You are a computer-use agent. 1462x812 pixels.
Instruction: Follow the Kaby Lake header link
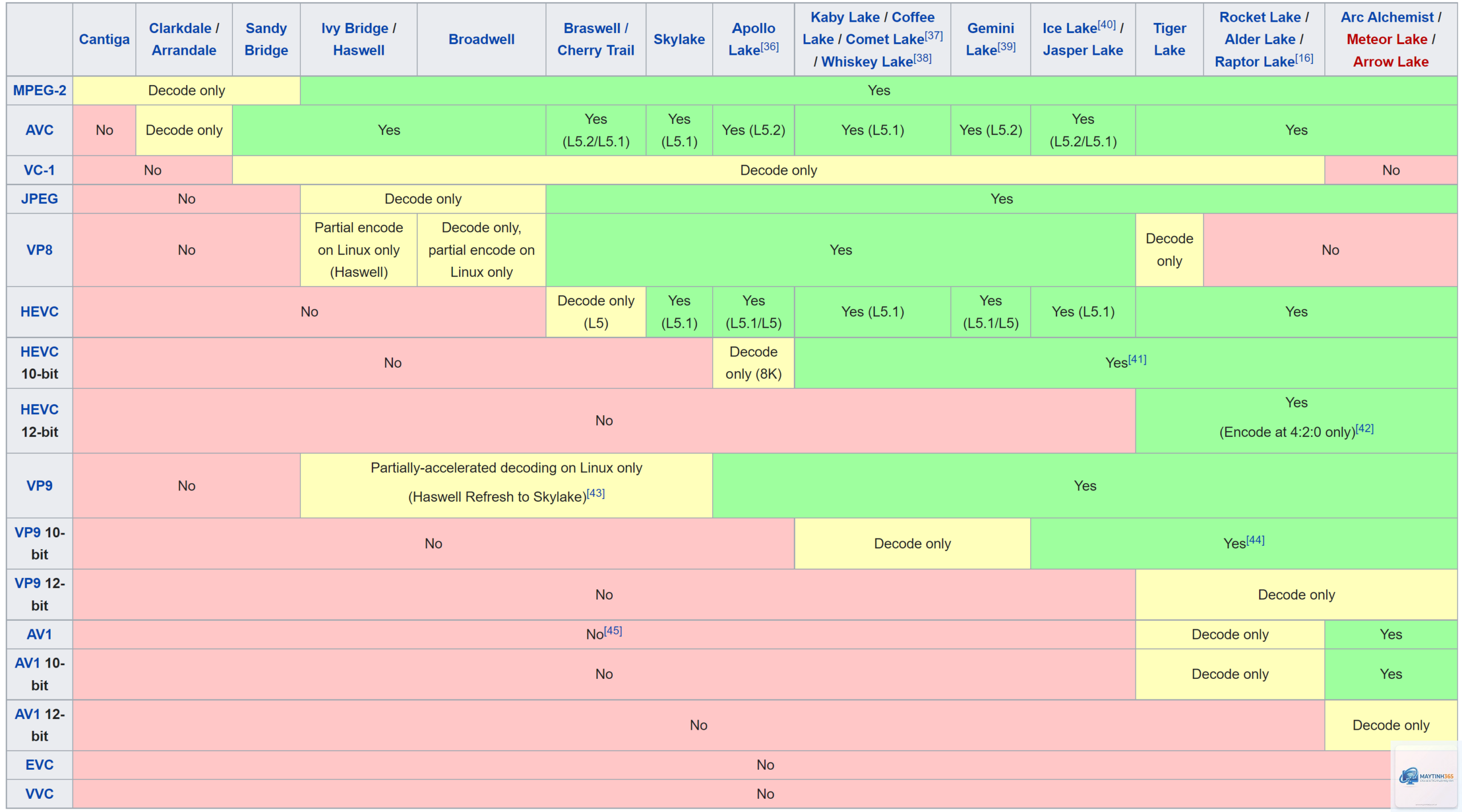click(x=845, y=17)
